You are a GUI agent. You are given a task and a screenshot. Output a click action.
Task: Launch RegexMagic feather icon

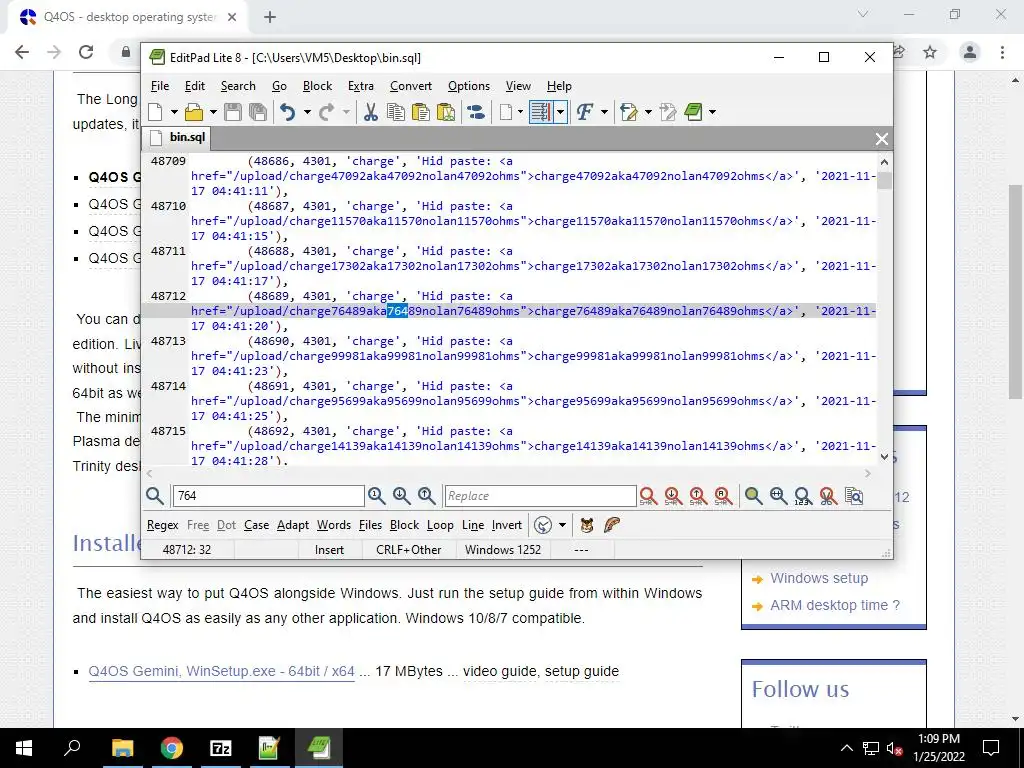pyautogui.click(x=611, y=525)
